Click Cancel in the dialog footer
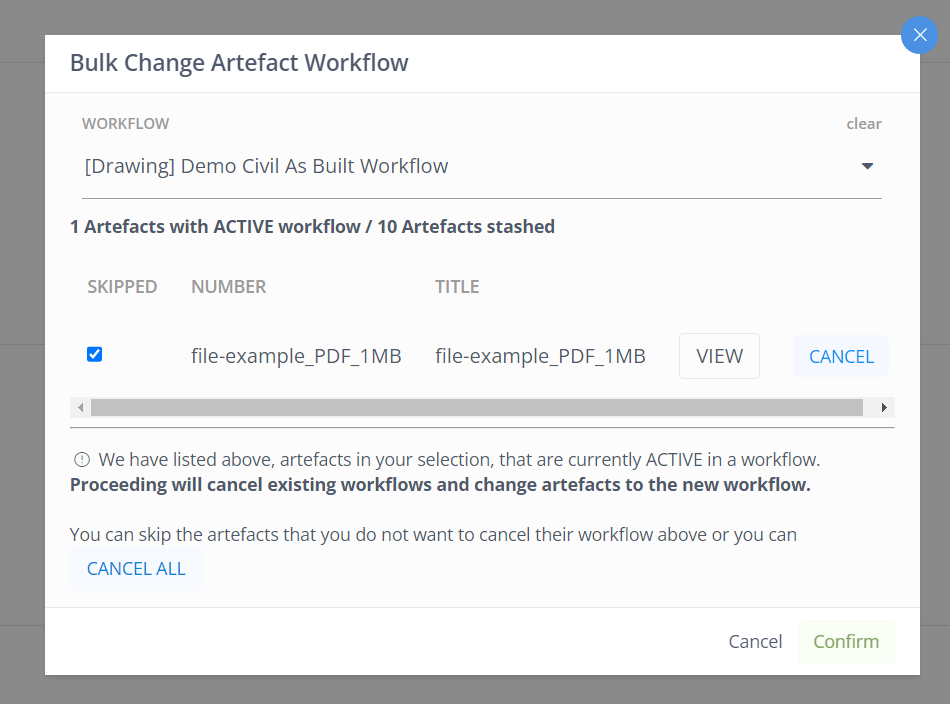 [755, 642]
